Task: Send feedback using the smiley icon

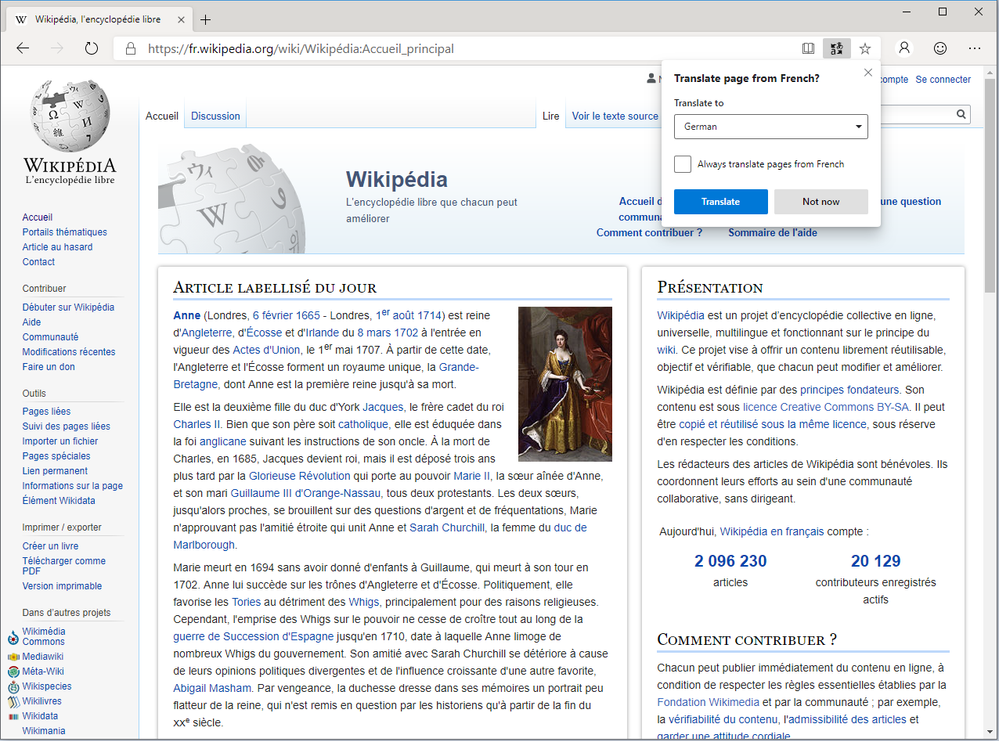Action: 940,48
